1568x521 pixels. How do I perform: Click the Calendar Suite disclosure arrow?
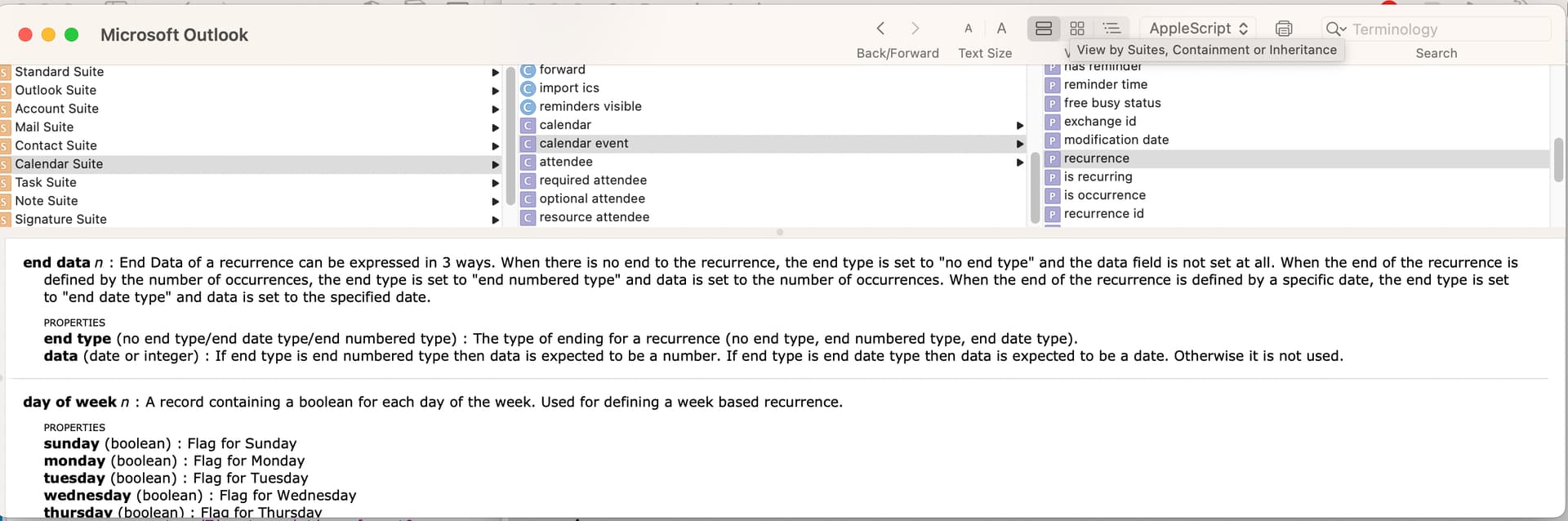click(495, 165)
